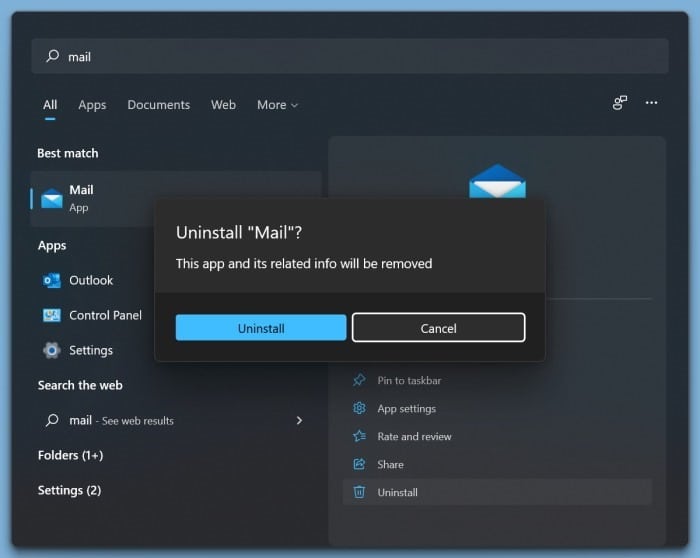The image size is (700, 558).
Task: Click the large Mail envelope in preview pane
Action: click(x=497, y=181)
